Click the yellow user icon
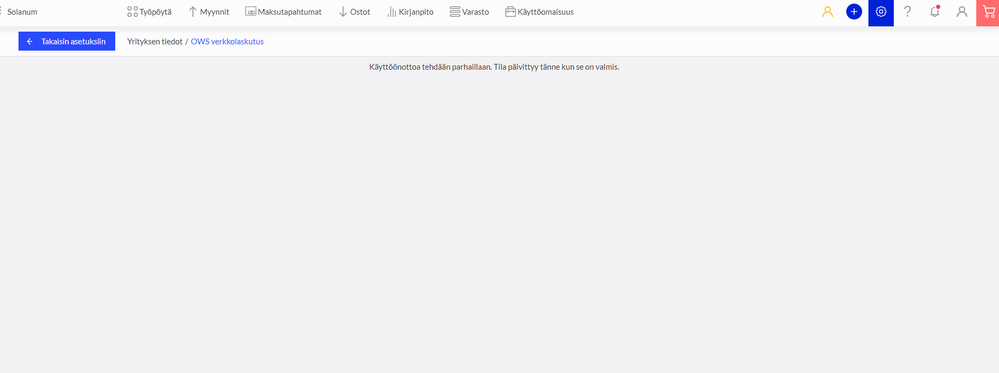 828,11
